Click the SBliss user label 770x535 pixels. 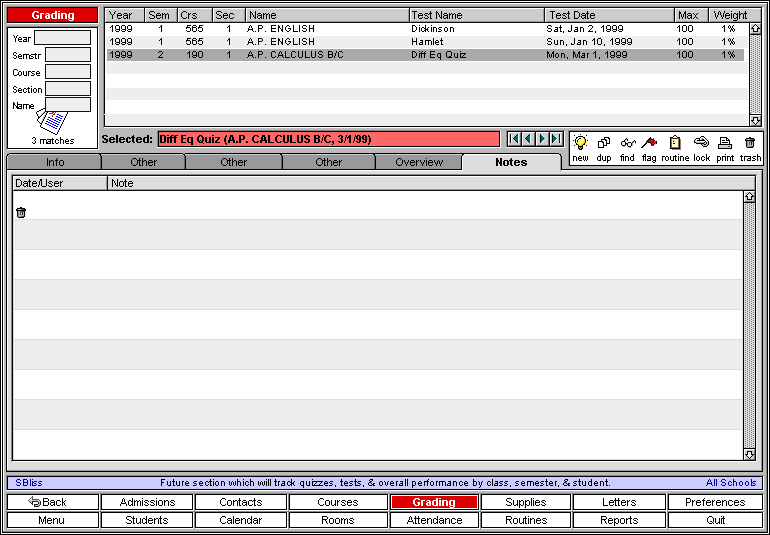click(28, 483)
